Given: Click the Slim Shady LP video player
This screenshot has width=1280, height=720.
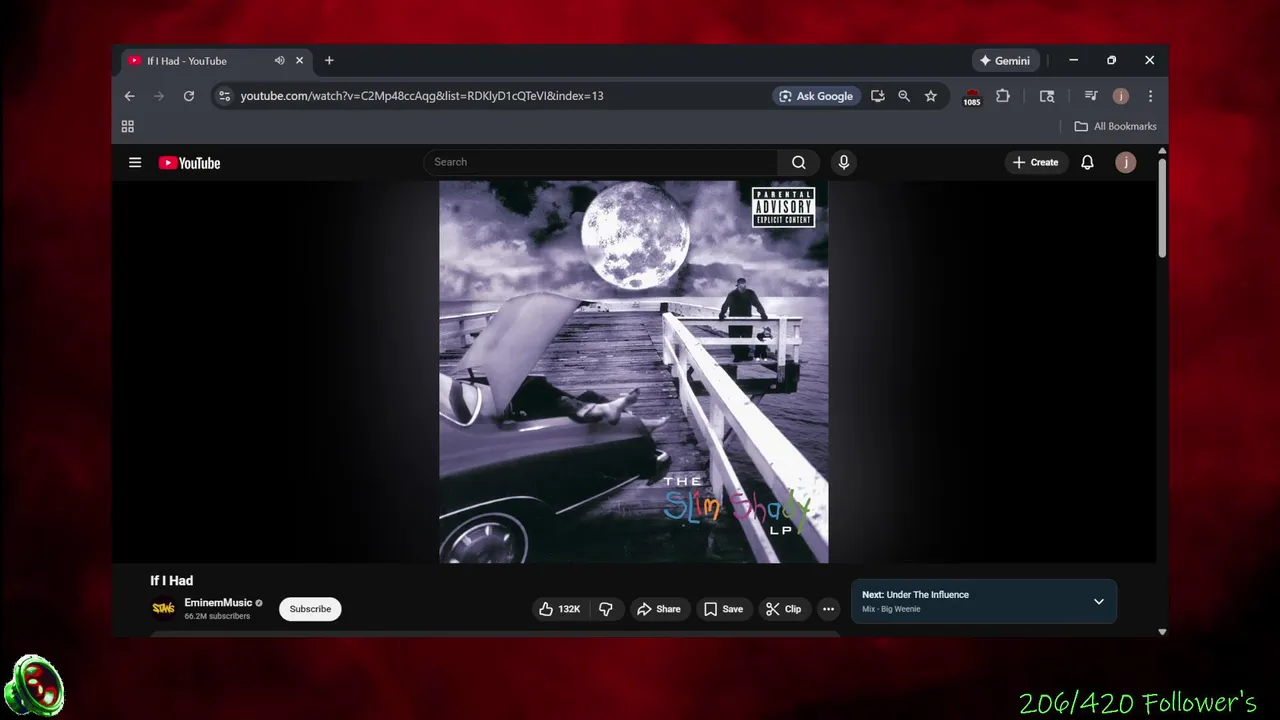Looking at the screenshot, I should pyautogui.click(x=634, y=372).
